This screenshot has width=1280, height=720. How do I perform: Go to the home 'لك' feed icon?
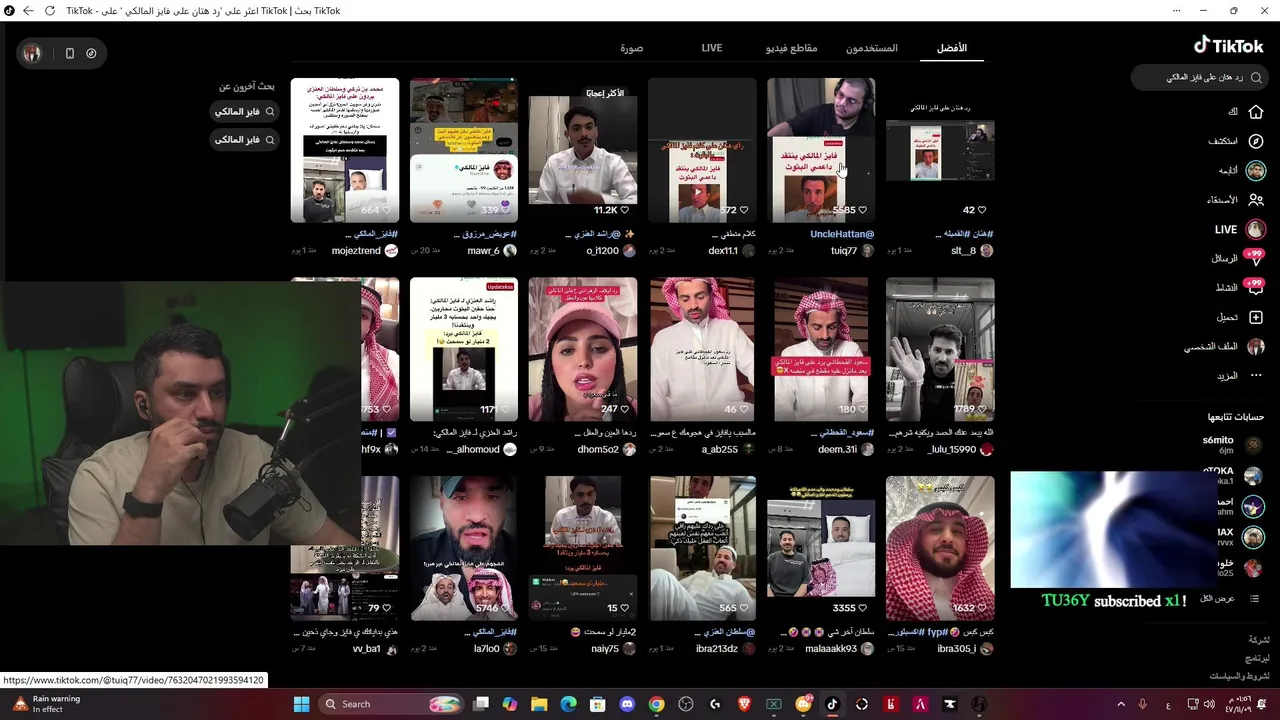[x=1256, y=112]
